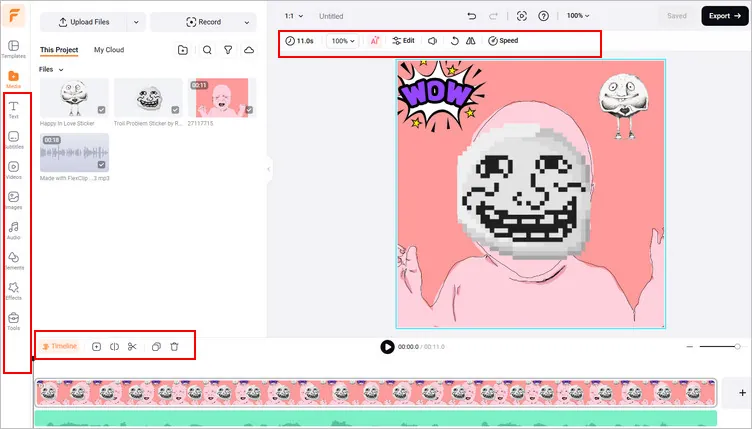Toggle the Timeline view button
The height and width of the screenshot is (429, 752).
[59, 346]
